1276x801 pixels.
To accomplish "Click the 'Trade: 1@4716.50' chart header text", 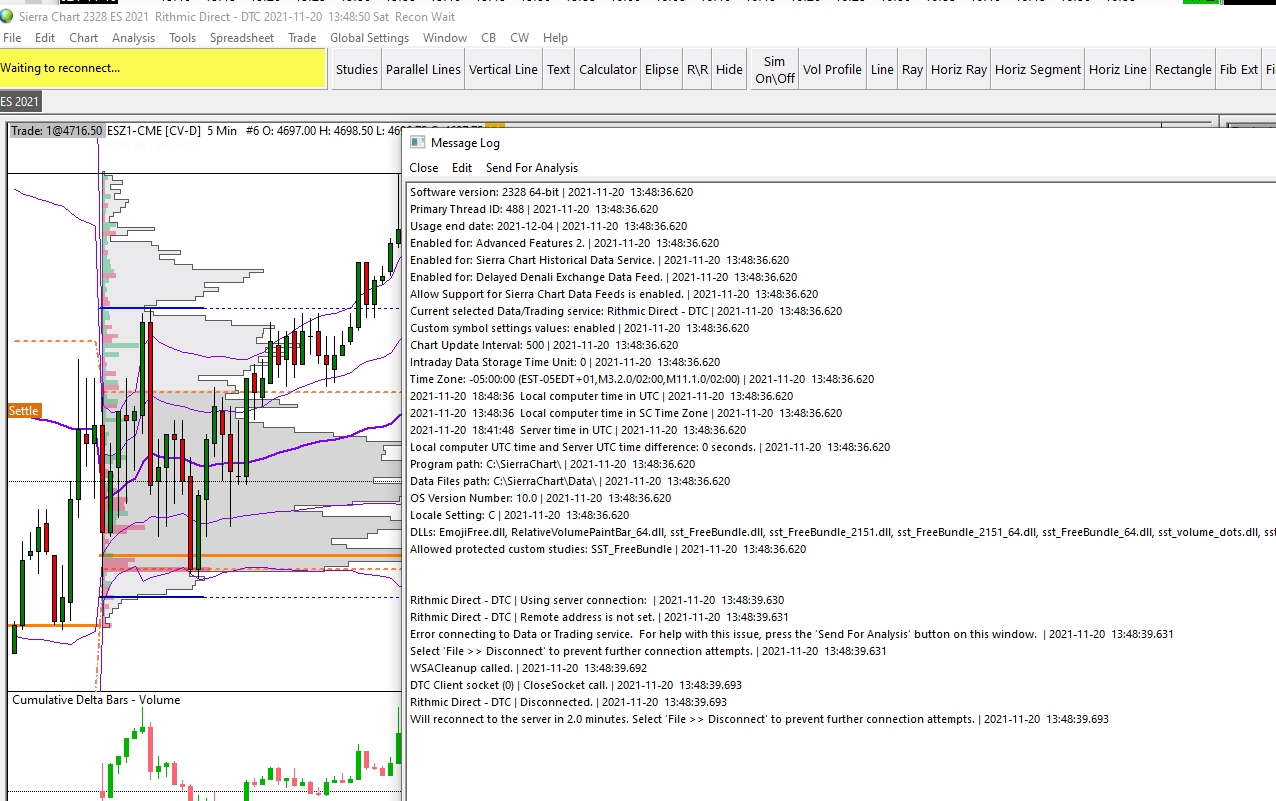I will pos(57,131).
